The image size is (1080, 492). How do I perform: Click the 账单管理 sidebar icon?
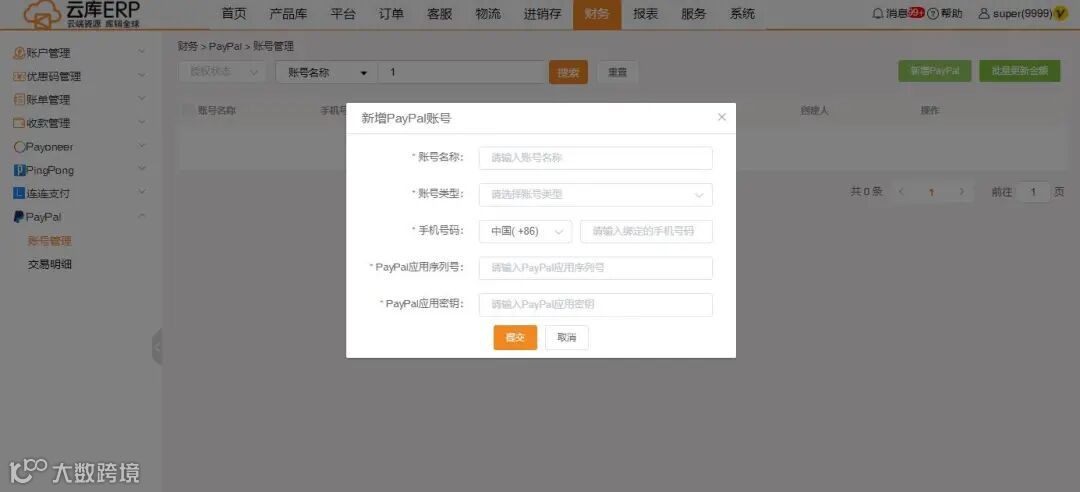[x=19, y=100]
